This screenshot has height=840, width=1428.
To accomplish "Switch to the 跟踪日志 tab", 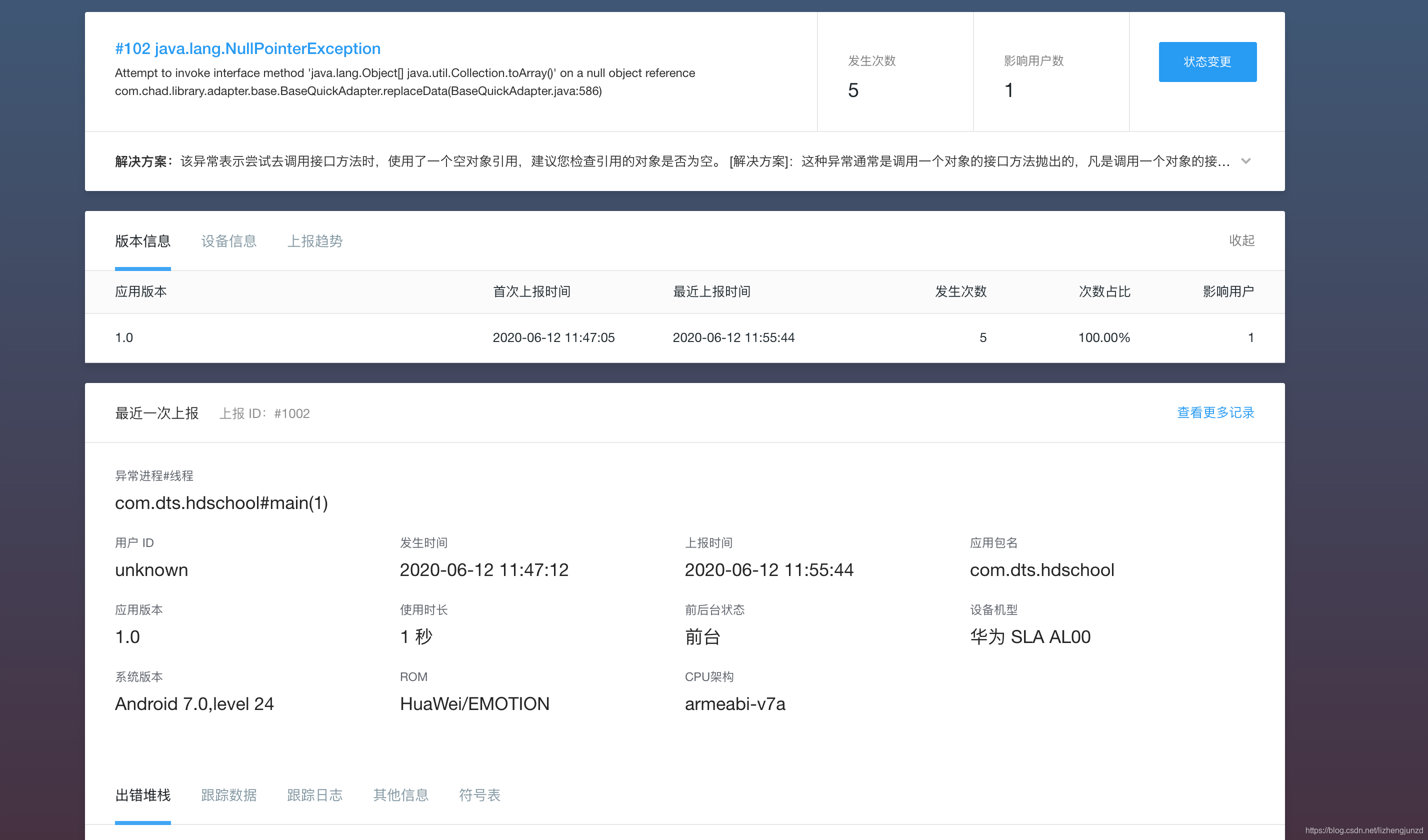I will click(x=315, y=795).
